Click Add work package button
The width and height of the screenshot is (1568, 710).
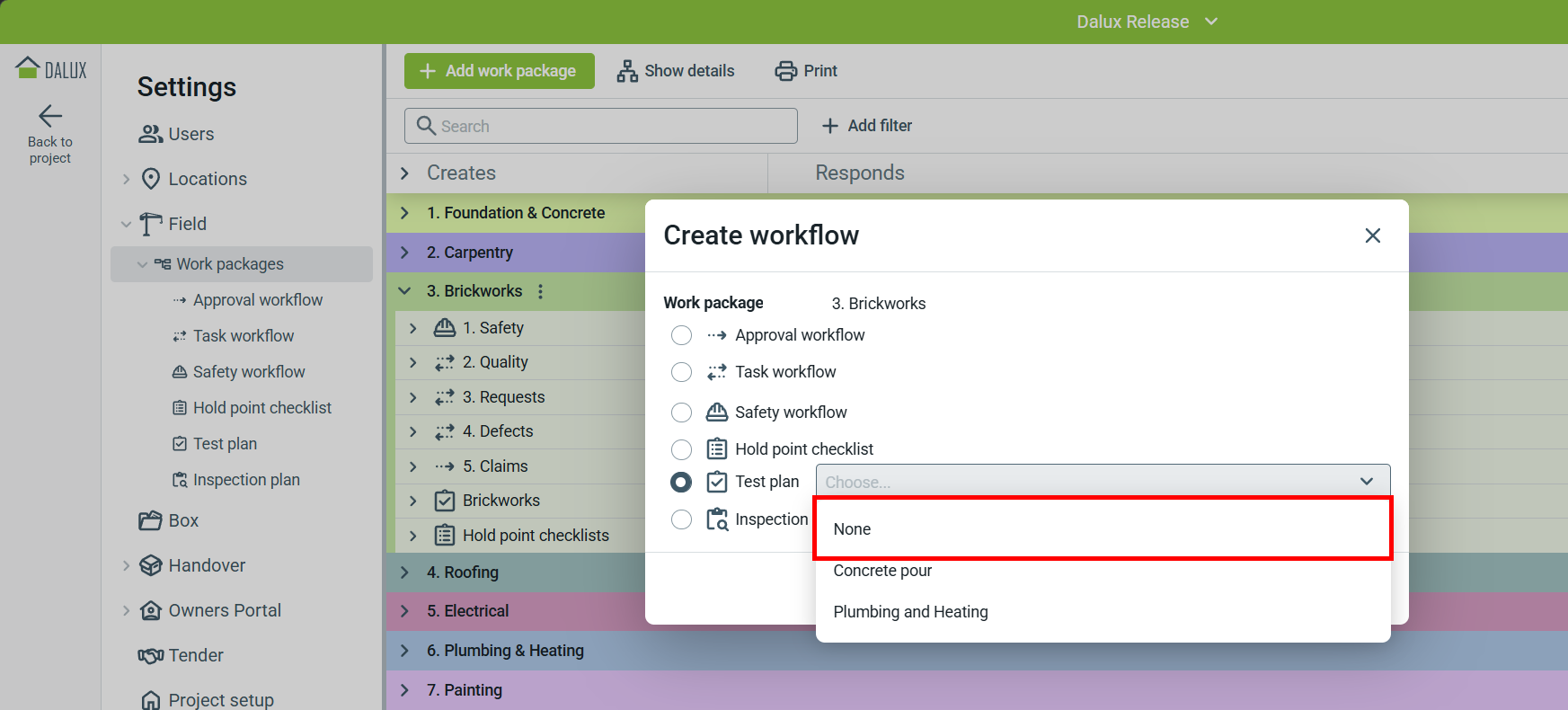tap(500, 71)
